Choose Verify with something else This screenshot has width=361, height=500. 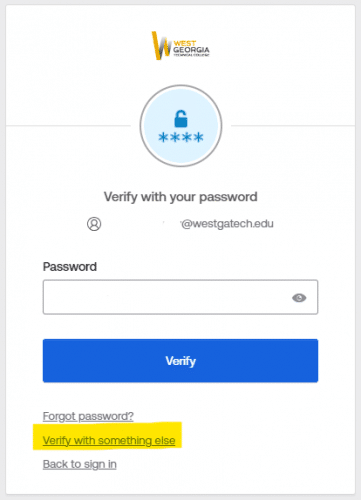point(109,440)
